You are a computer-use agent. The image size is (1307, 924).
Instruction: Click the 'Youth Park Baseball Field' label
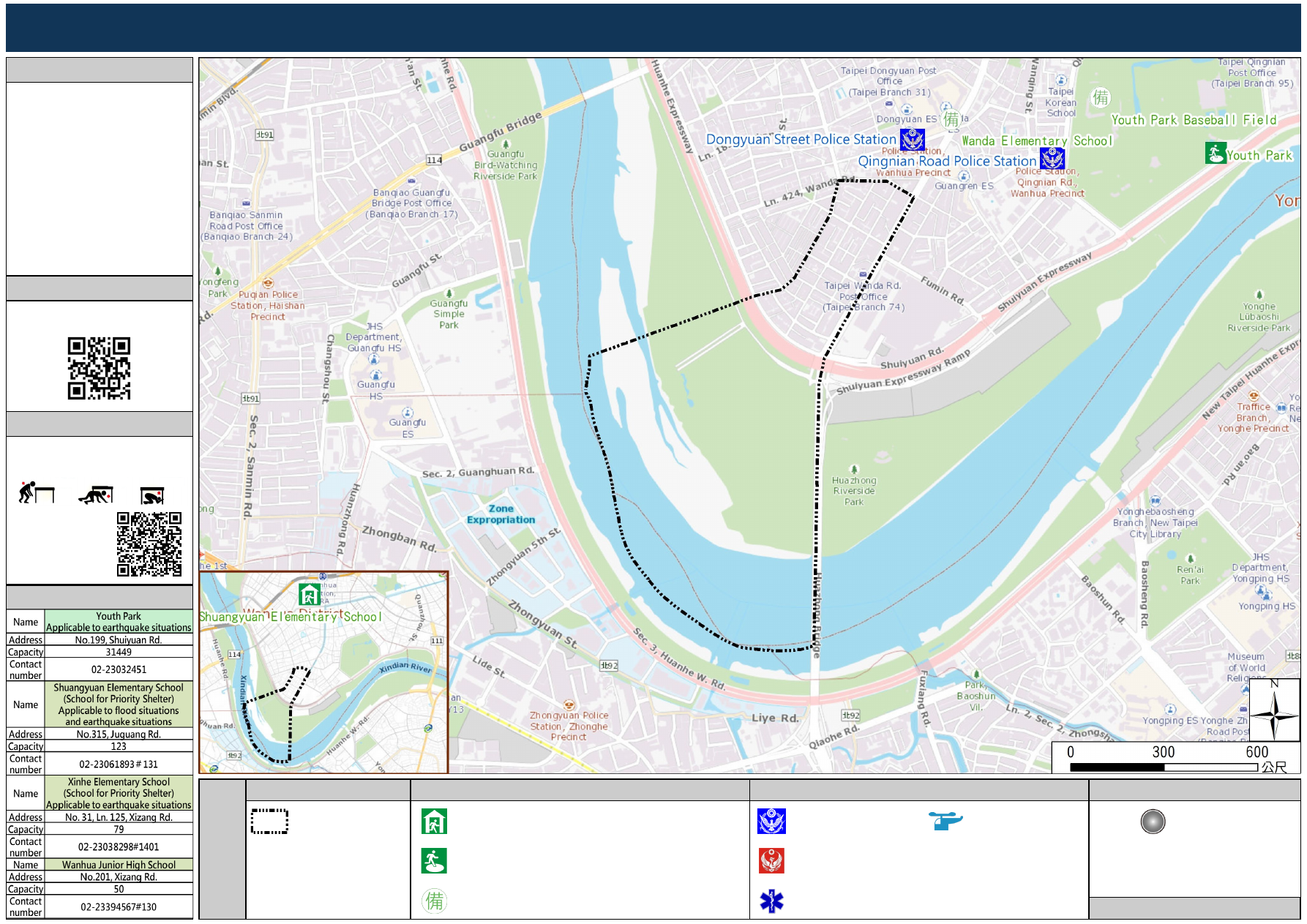pos(1194,120)
